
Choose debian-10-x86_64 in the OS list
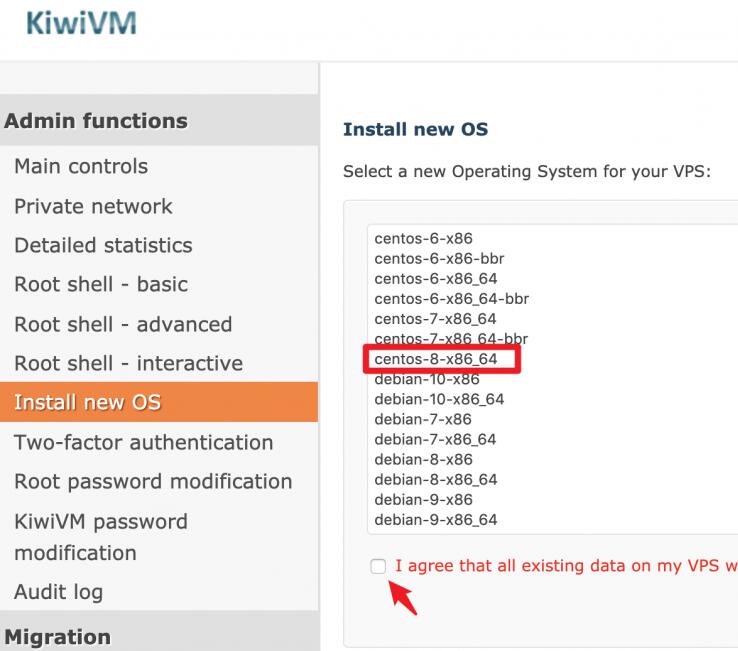[x=439, y=399]
